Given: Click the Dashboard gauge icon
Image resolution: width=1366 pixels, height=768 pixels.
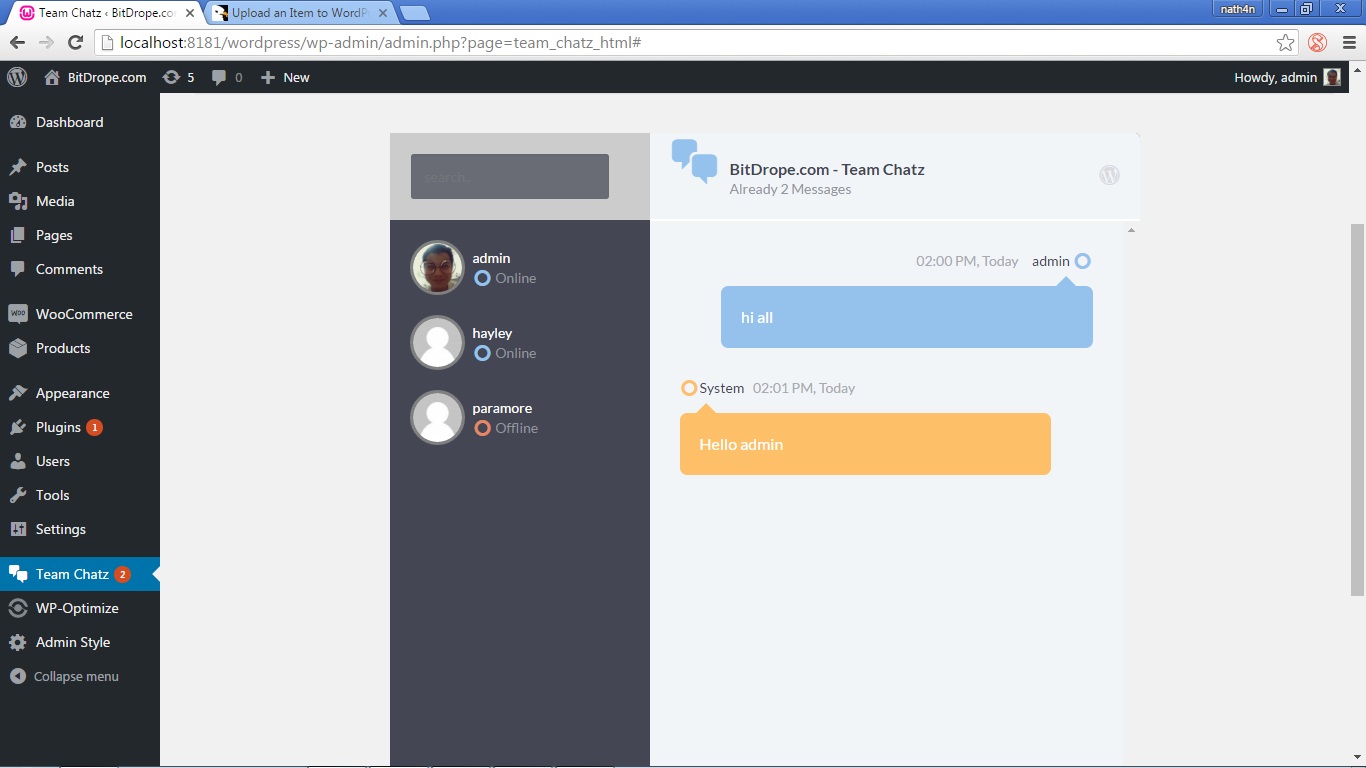Looking at the screenshot, I should click(18, 122).
